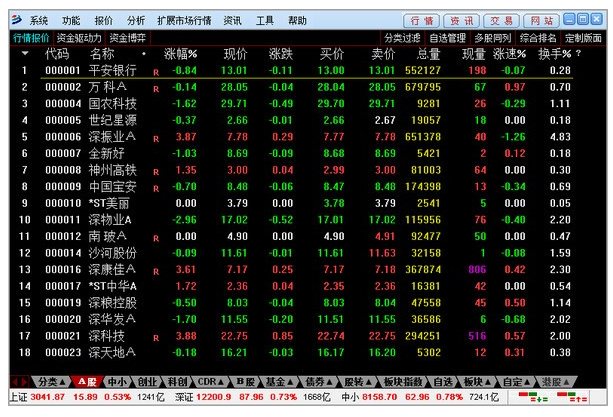
Task: Sort by the 现价 column header
Action: (235, 54)
